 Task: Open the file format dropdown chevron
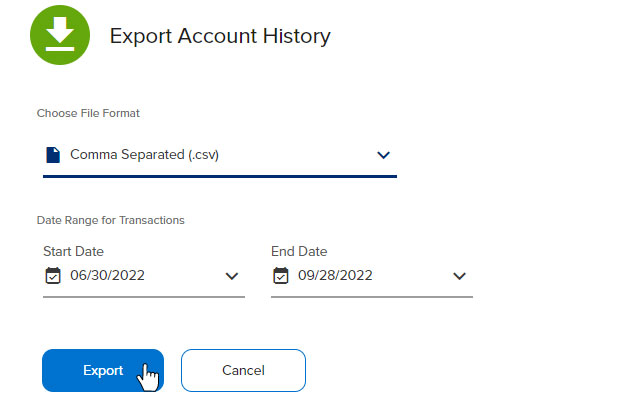point(383,155)
